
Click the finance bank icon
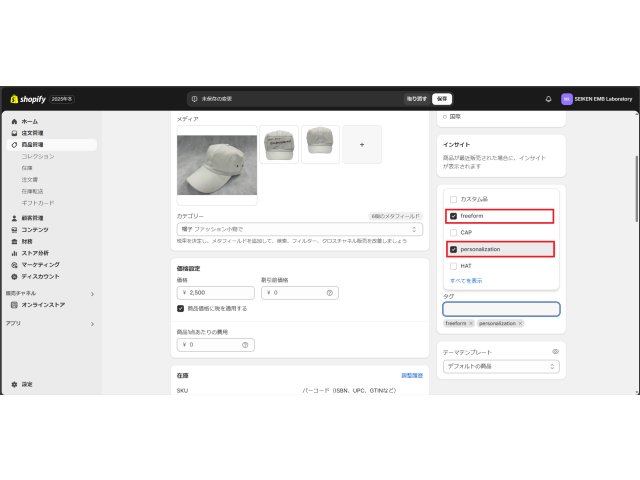[14, 242]
